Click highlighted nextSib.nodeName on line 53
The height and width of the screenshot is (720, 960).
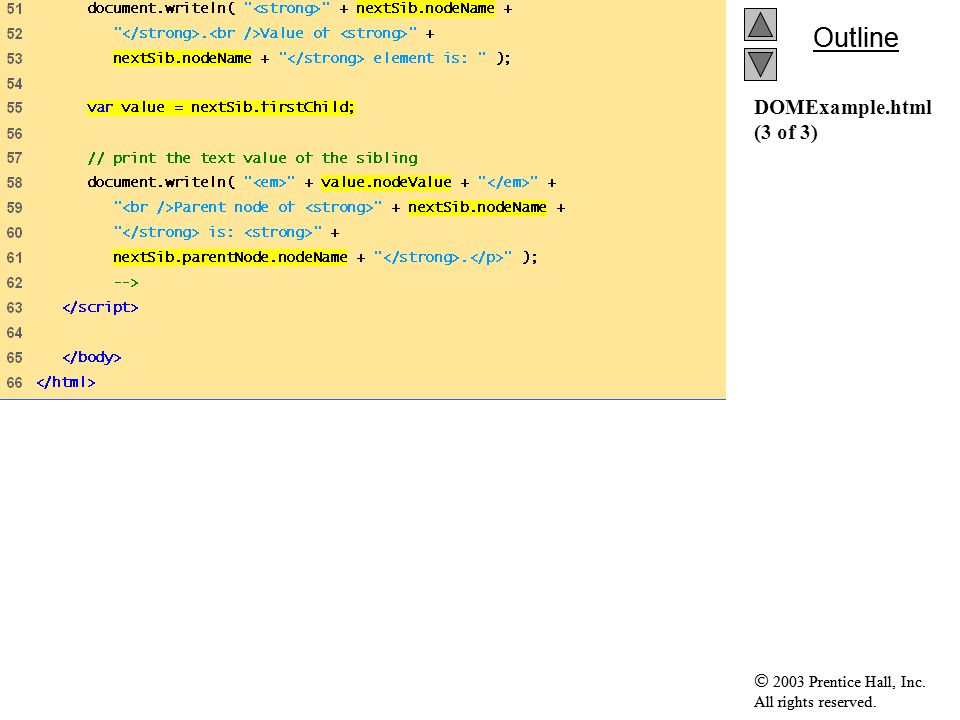pos(182,58)
